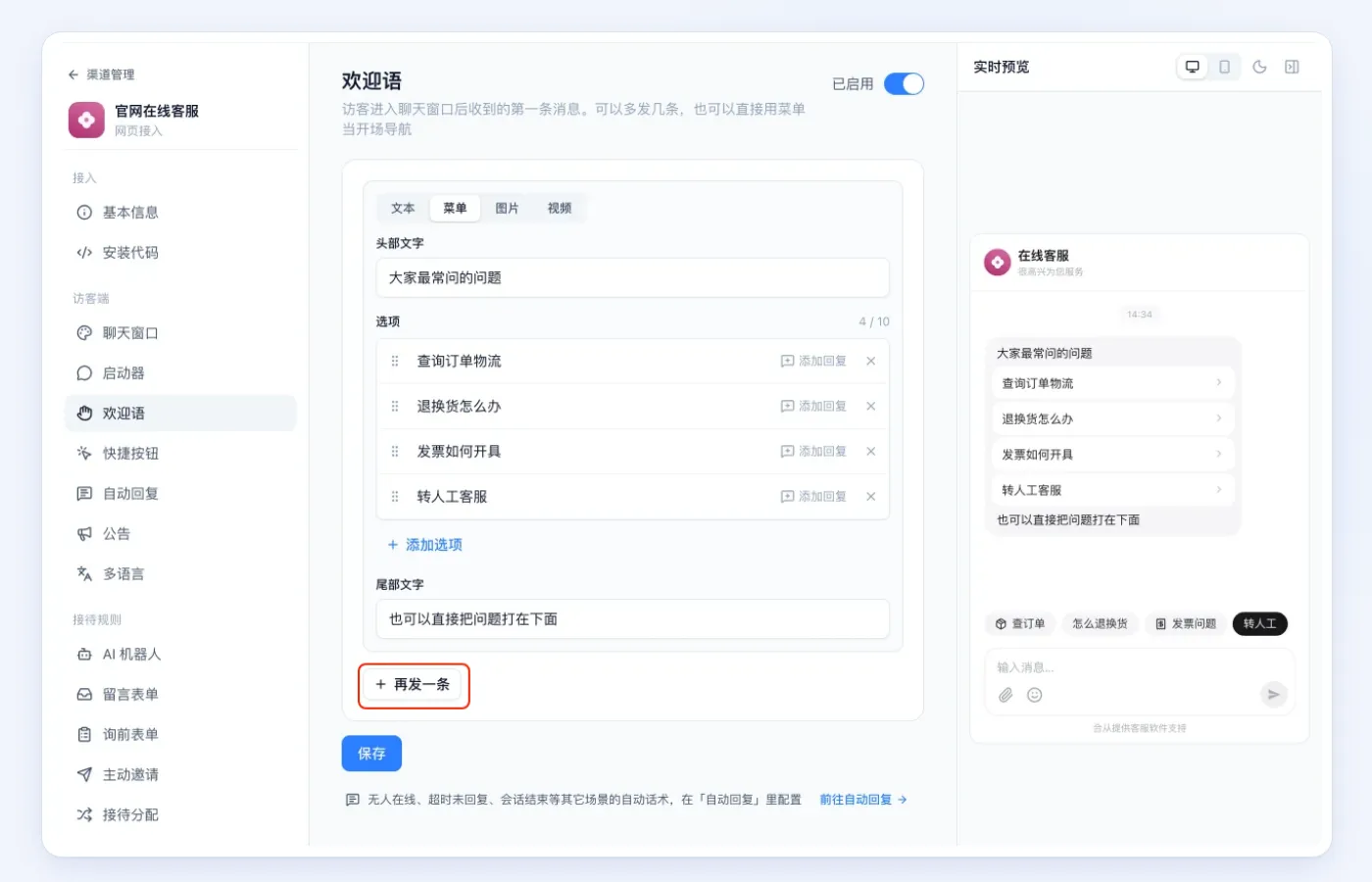Open 基本信息 in the sidebar
1372x882 pixels.
180,213
